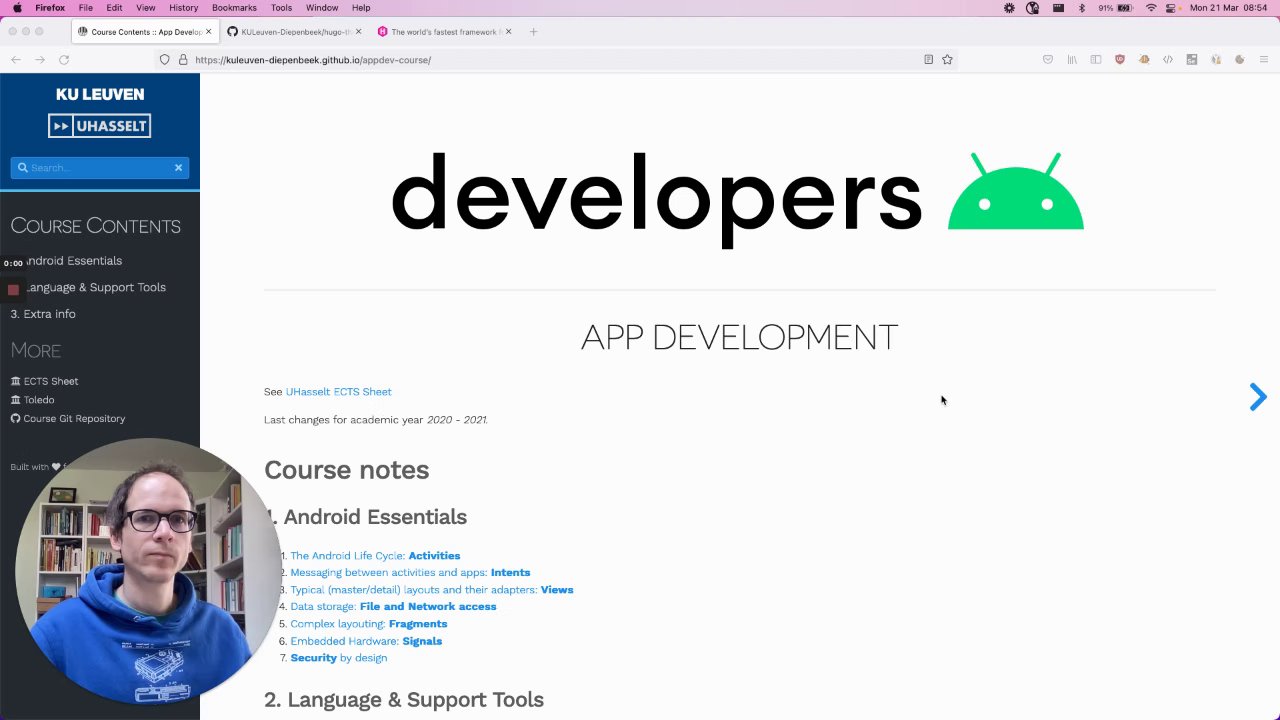
Task: Click the Language & Support Tools heading
Action: (x=404, y=700)
